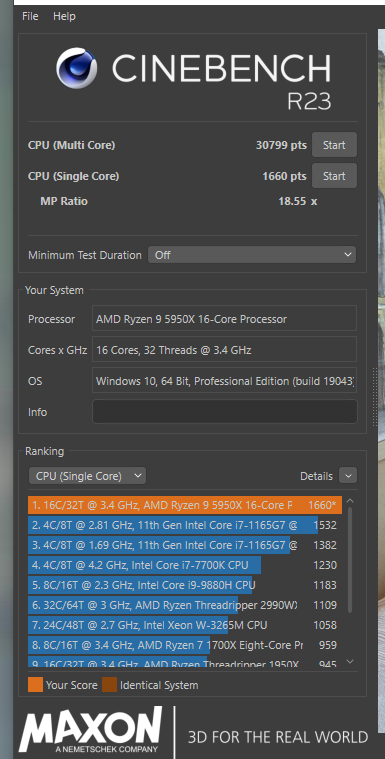The height and width of the screenshot is (759, 385).
Task: Select ranking row 5 Intel Core i9-9880H
Action: point(185,585)
